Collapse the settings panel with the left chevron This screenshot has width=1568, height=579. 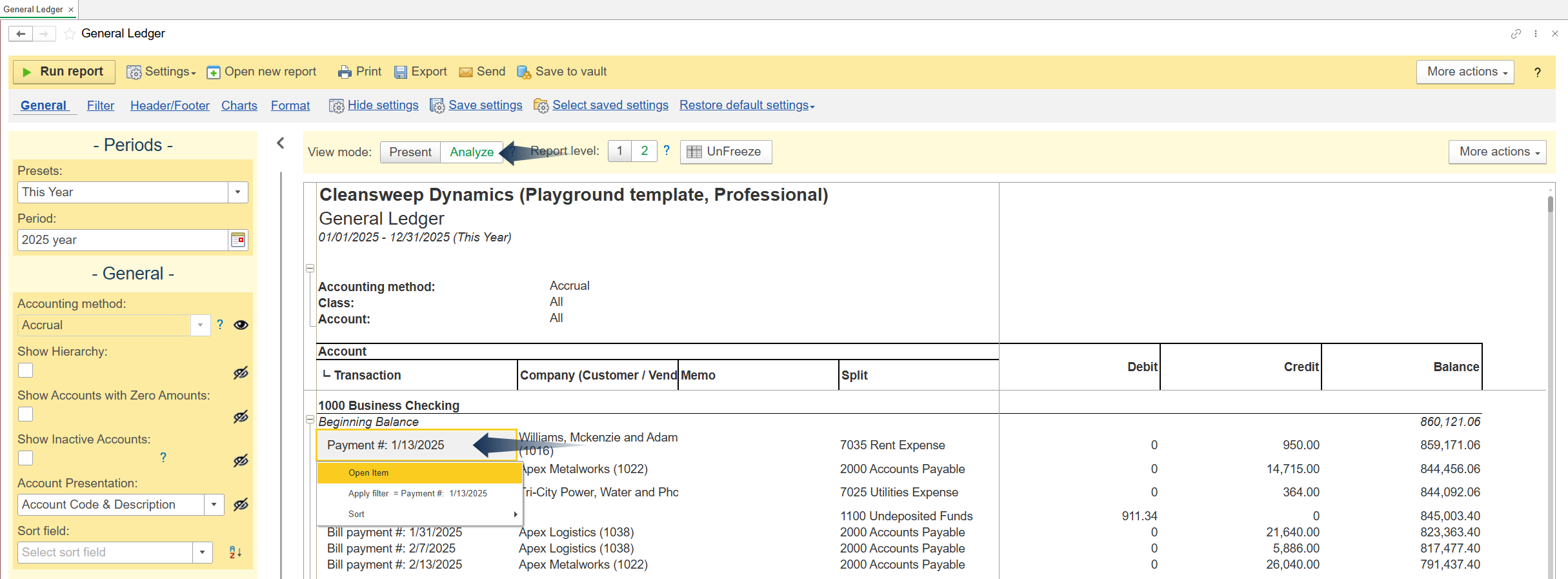[281, 143]
